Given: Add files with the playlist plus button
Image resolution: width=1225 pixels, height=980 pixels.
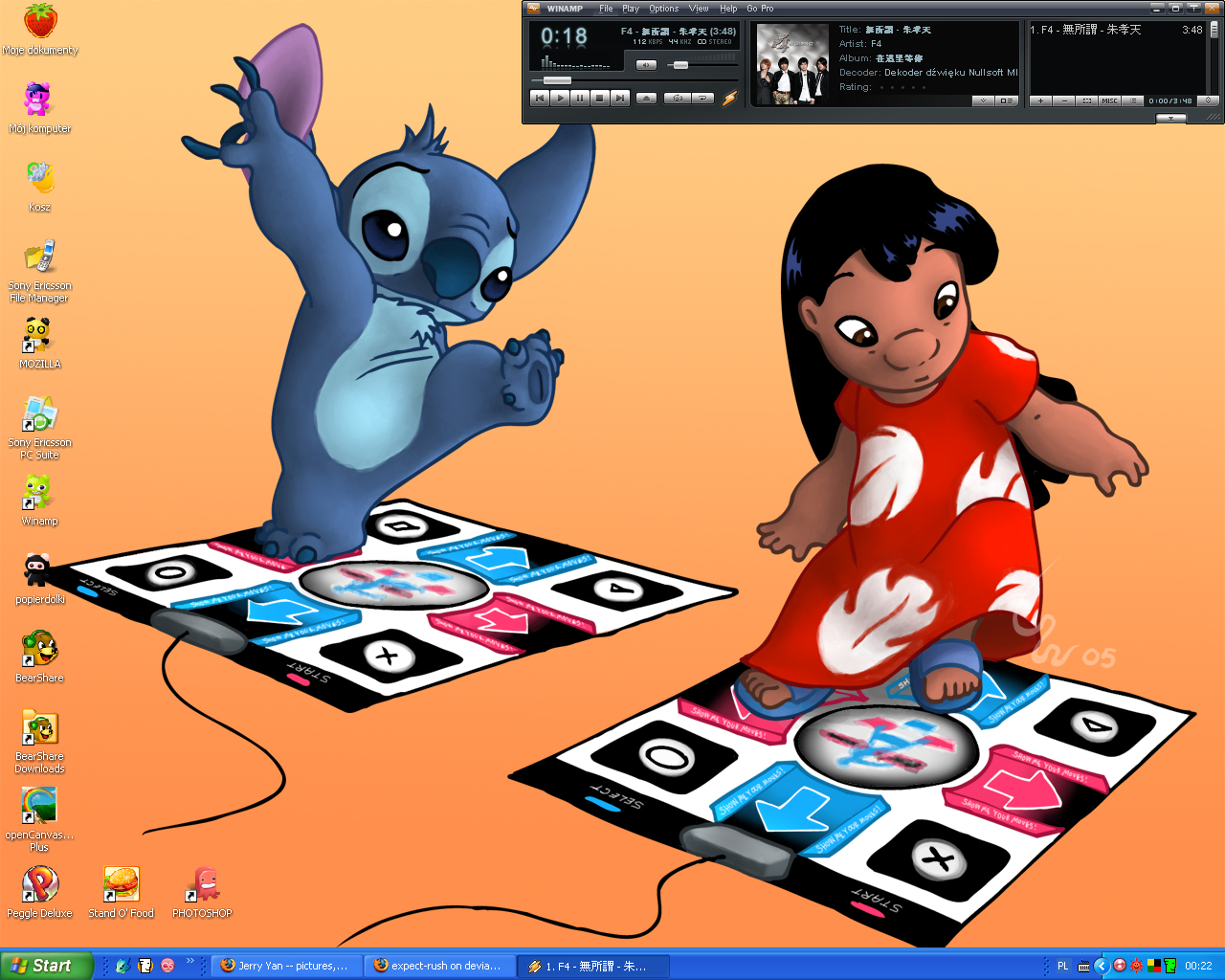Looking at the screenshot, I should point(1040,100).
